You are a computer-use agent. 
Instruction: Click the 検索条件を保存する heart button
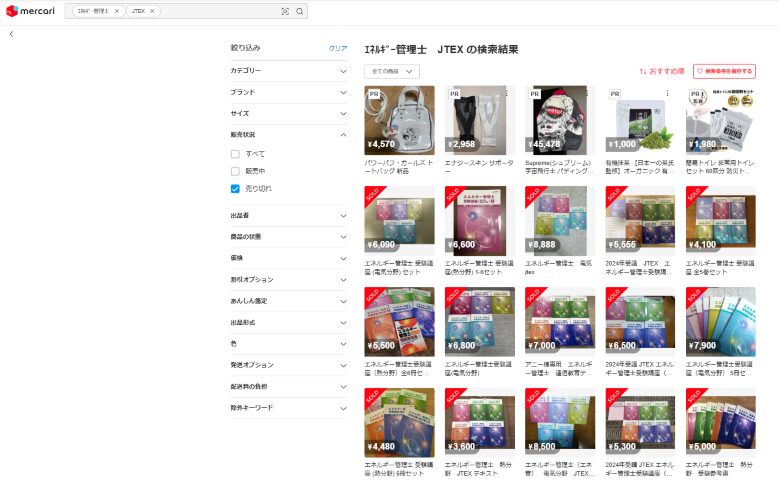725,71
